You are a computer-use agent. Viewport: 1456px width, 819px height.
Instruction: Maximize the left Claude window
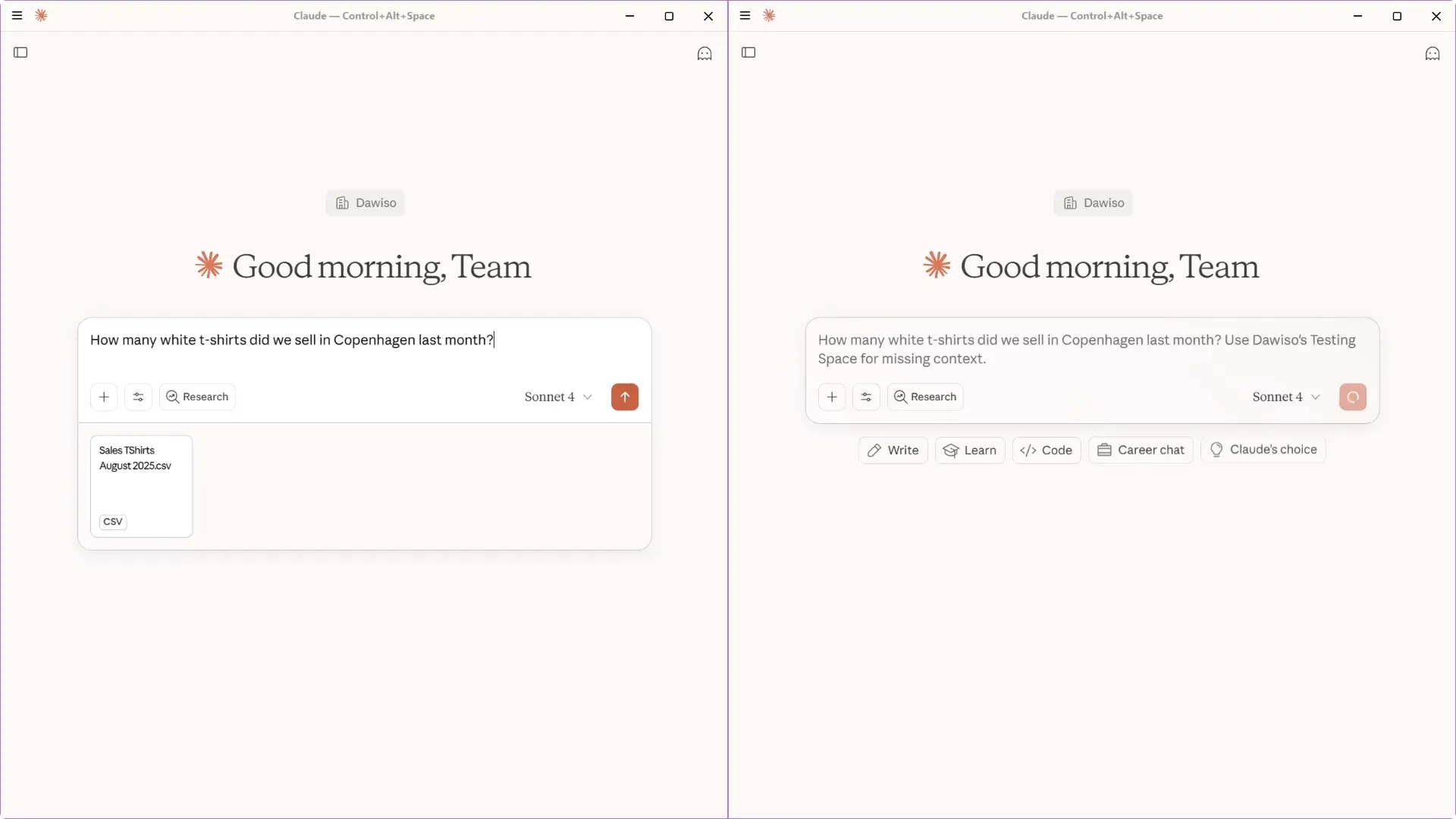click(x=669, y=16)
